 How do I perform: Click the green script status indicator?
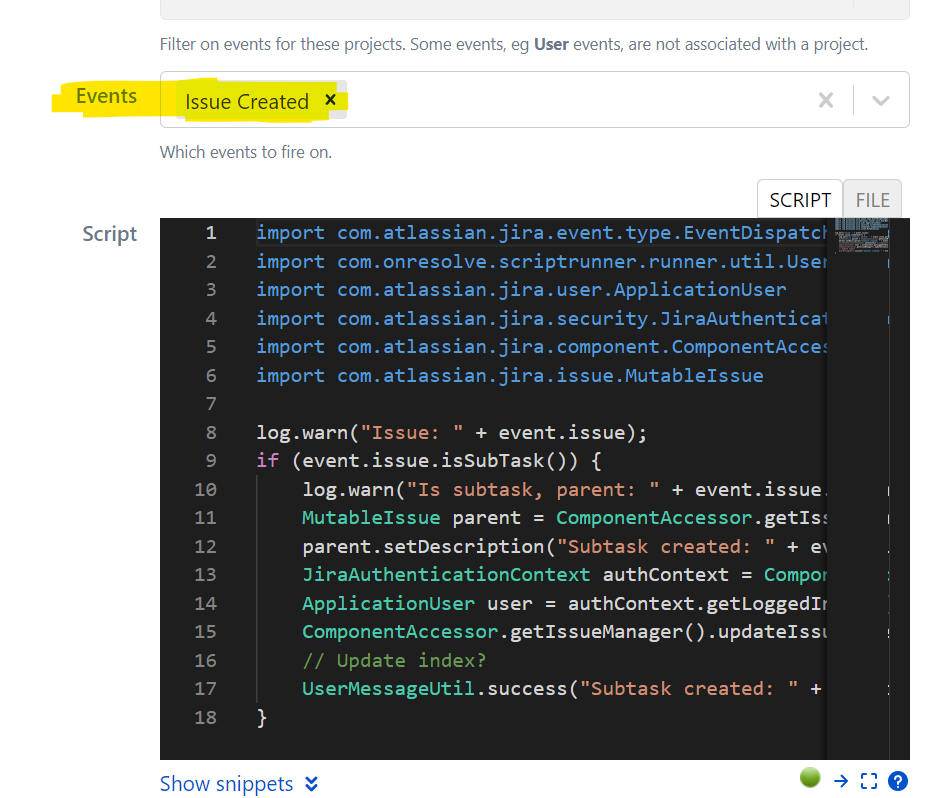pos(810,777)
